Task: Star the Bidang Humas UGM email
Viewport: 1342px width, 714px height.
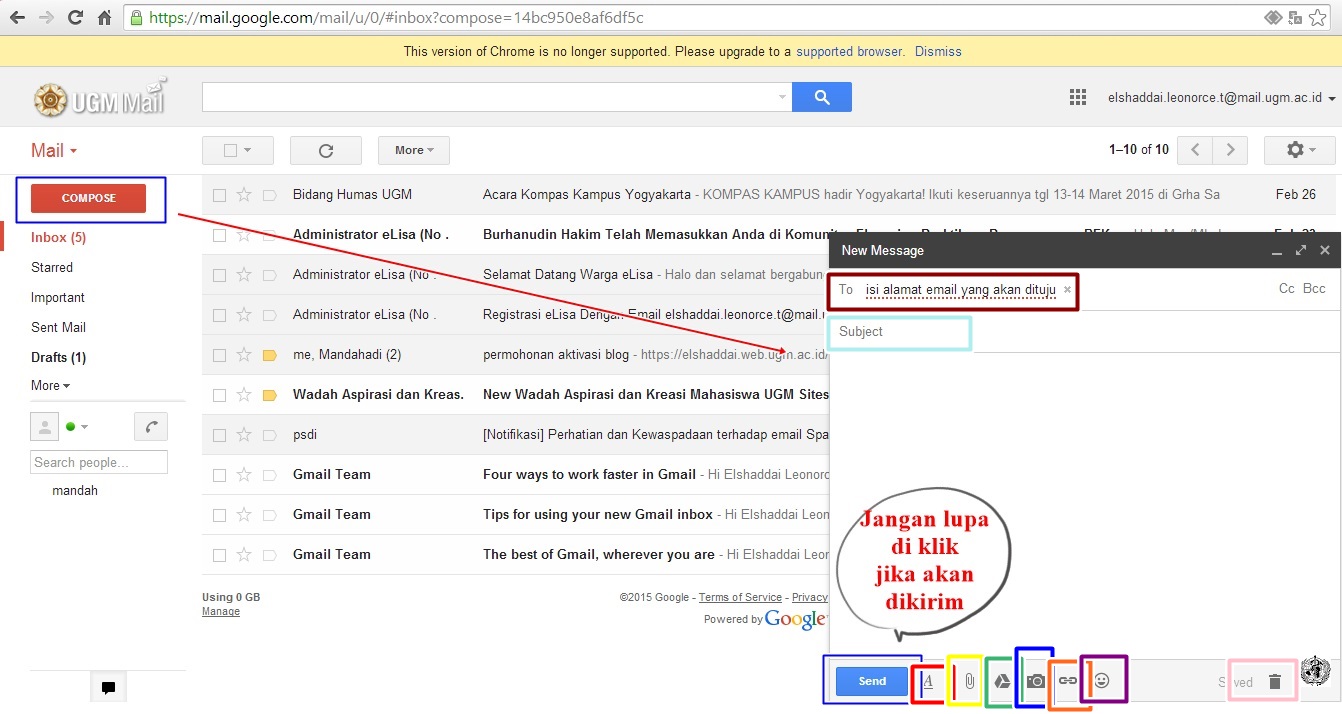Action: click(x=244, y=195)
